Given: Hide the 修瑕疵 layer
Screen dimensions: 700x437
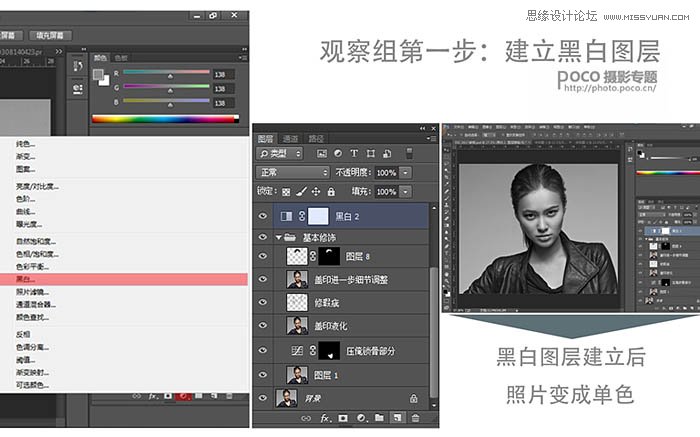Looking at the screenshot, I should tap(263, 302).
